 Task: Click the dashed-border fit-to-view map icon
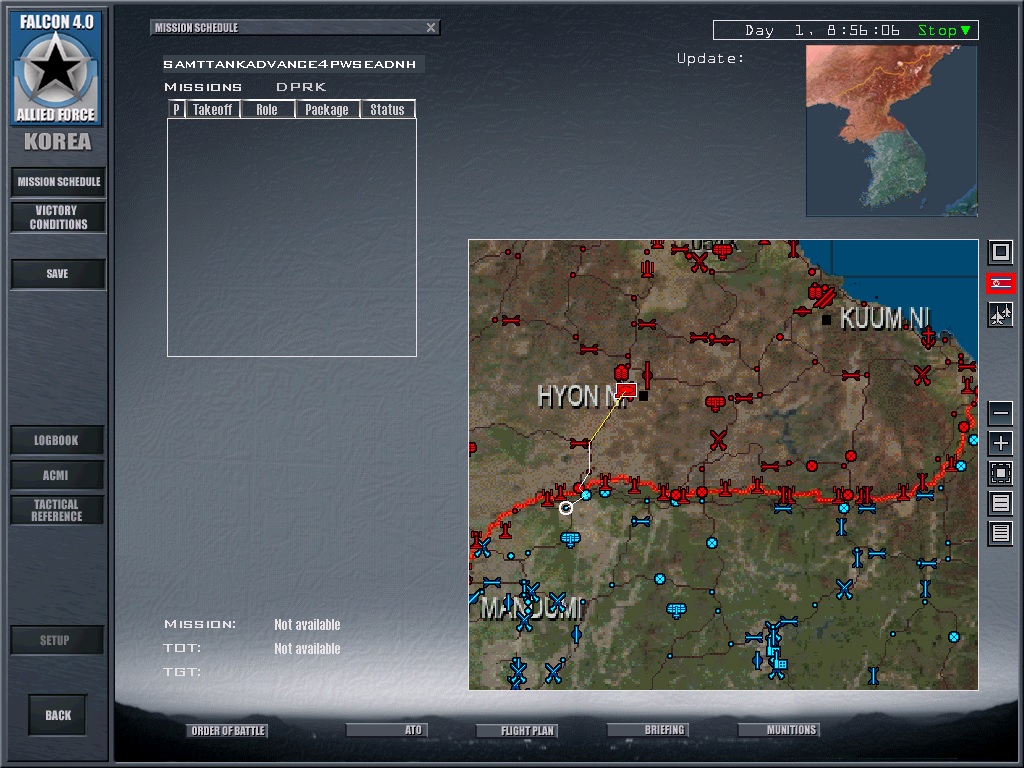[1000, 473]
